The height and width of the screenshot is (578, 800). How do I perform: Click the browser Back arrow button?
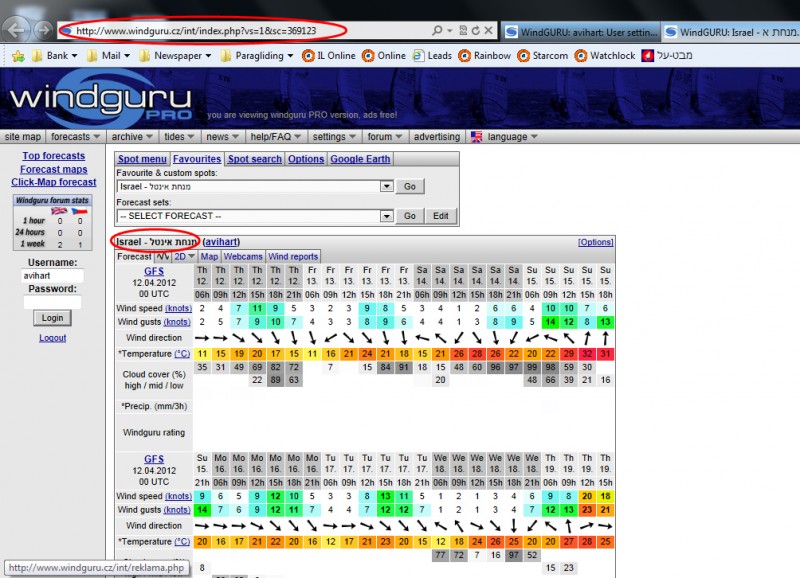point(15,30)
